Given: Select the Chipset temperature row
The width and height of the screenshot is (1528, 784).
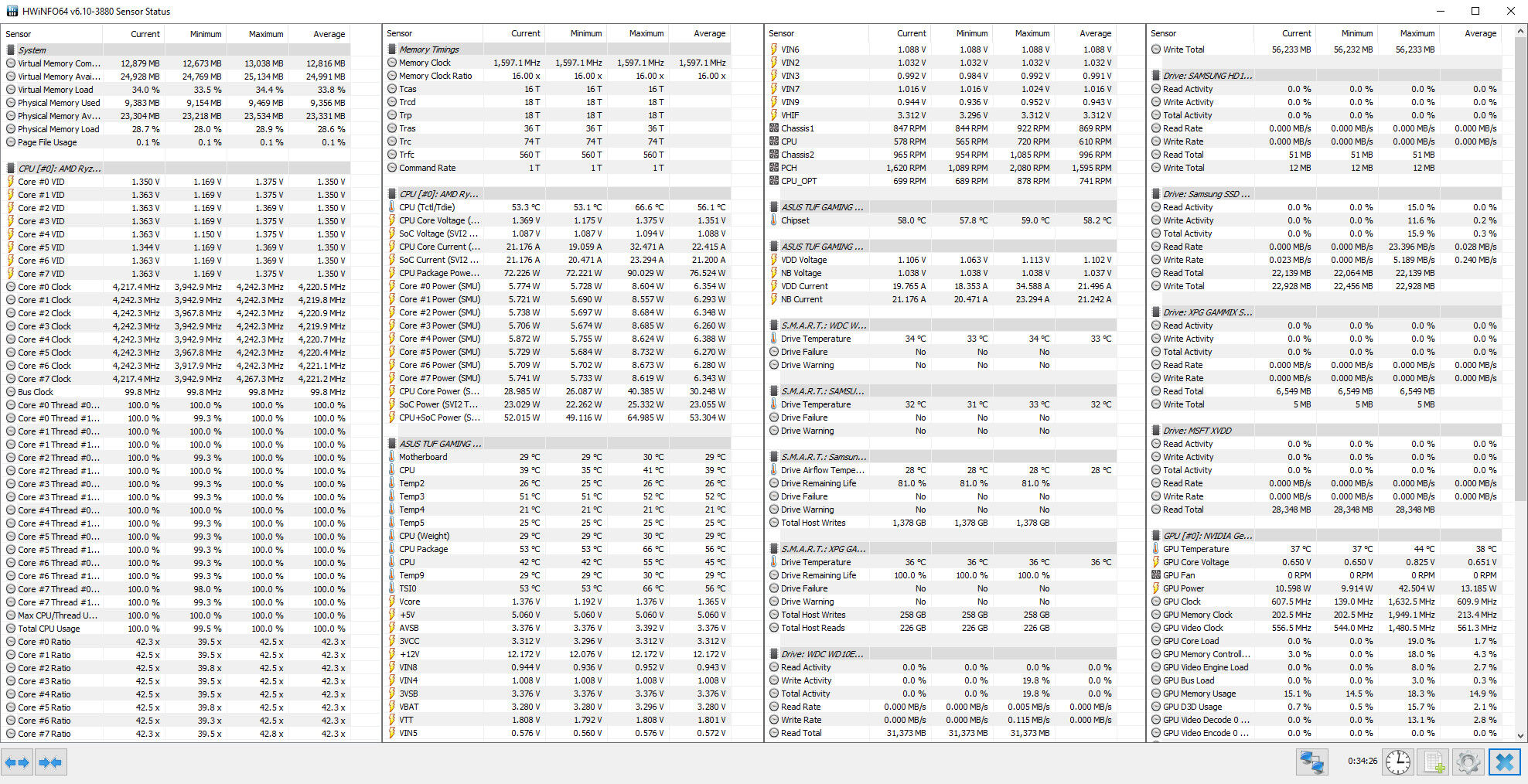Looking at the screenshot, I should pyautogui.click(x=940, y=220).
